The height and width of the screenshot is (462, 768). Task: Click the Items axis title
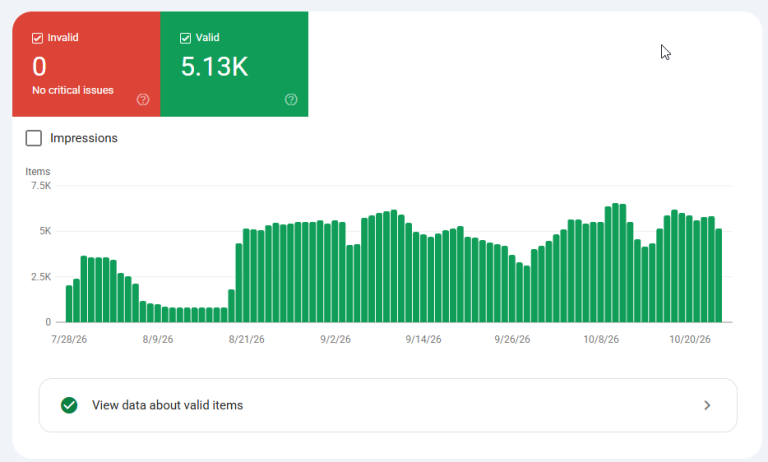point(38,171)
